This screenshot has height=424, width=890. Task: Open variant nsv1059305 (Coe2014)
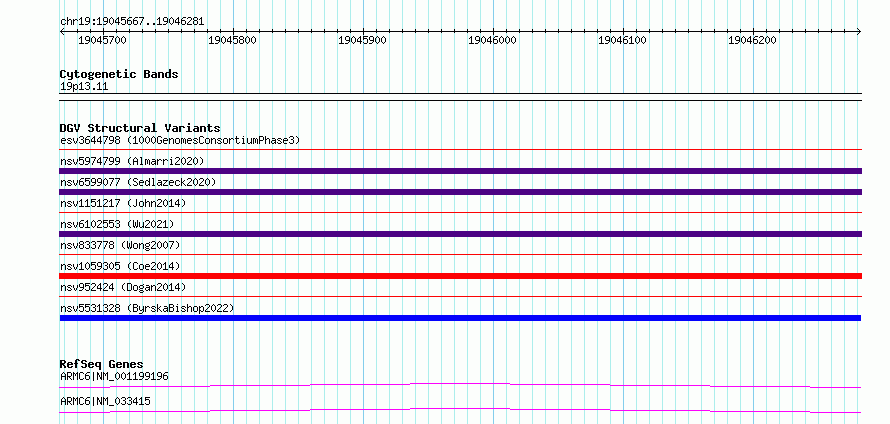[120, 266]
